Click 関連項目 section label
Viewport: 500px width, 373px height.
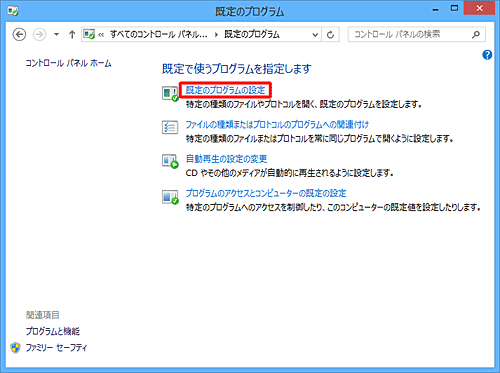[42, 315]
